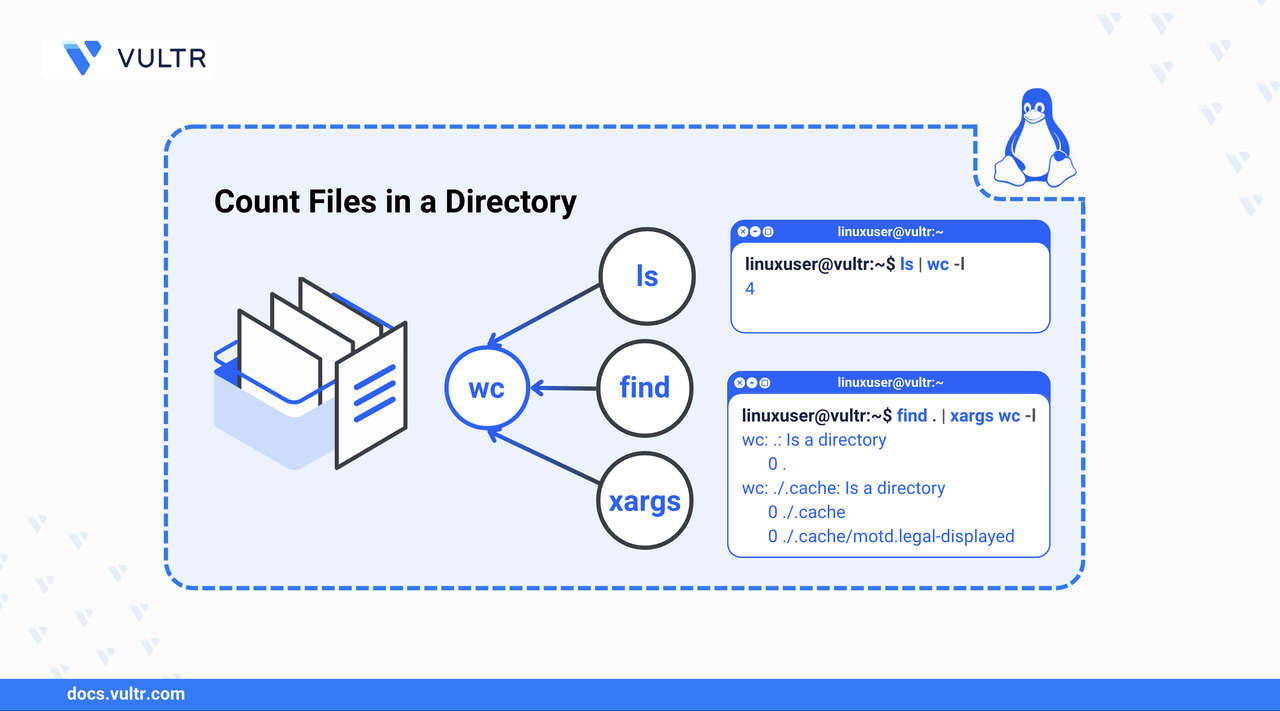The height and width of the screenshot is (711, 1280).
Task: Click the wc circle node
Action: pyautogui.click(x=486, y=388)
